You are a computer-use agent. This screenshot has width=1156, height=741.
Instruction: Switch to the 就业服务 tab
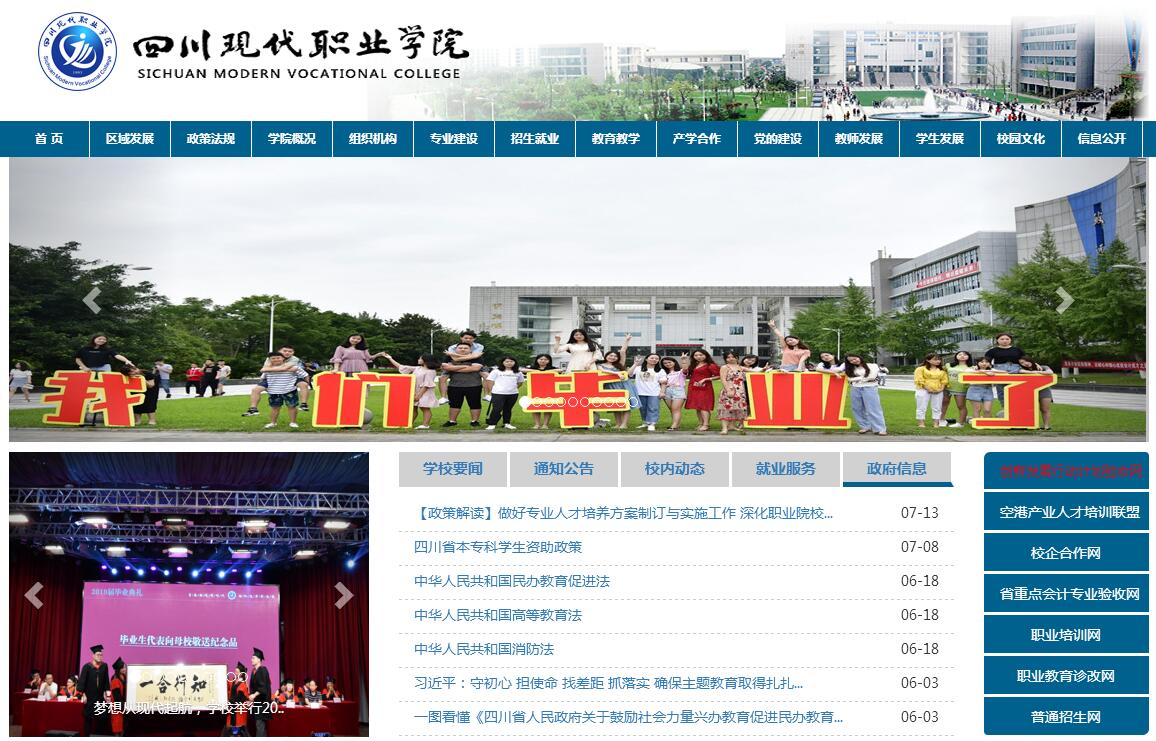785,468
